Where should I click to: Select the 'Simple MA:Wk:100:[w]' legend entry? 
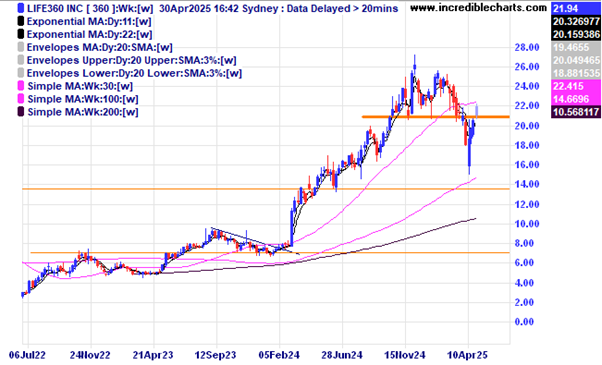coord(83,99)
